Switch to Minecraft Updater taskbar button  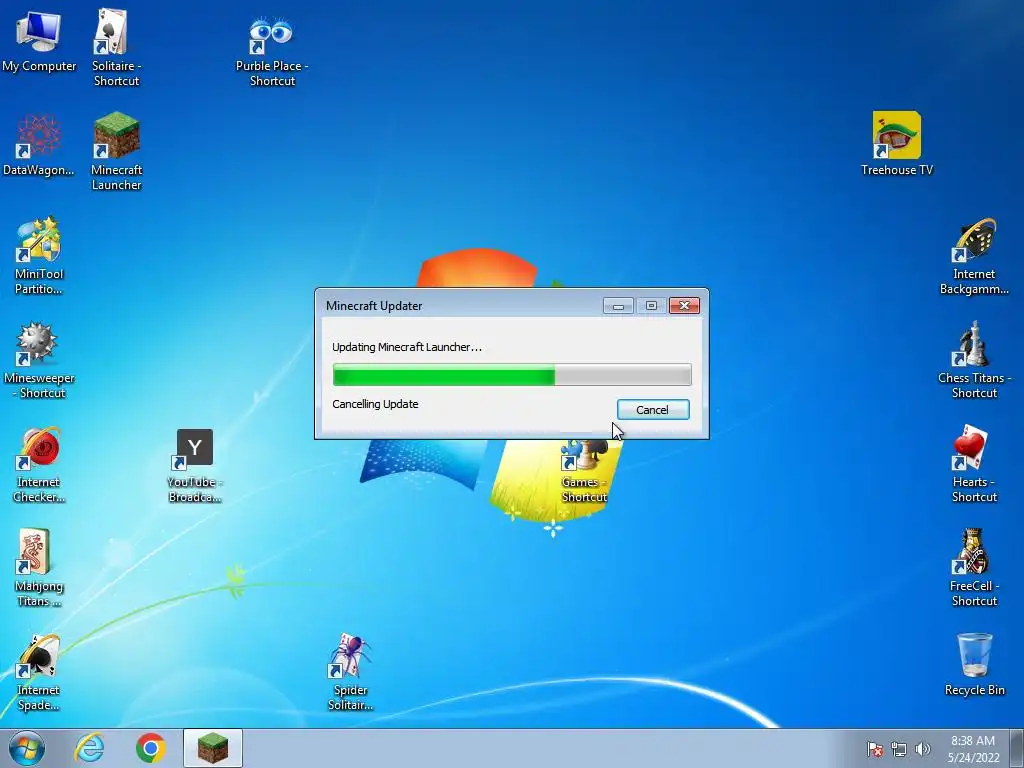pos(213,748)
